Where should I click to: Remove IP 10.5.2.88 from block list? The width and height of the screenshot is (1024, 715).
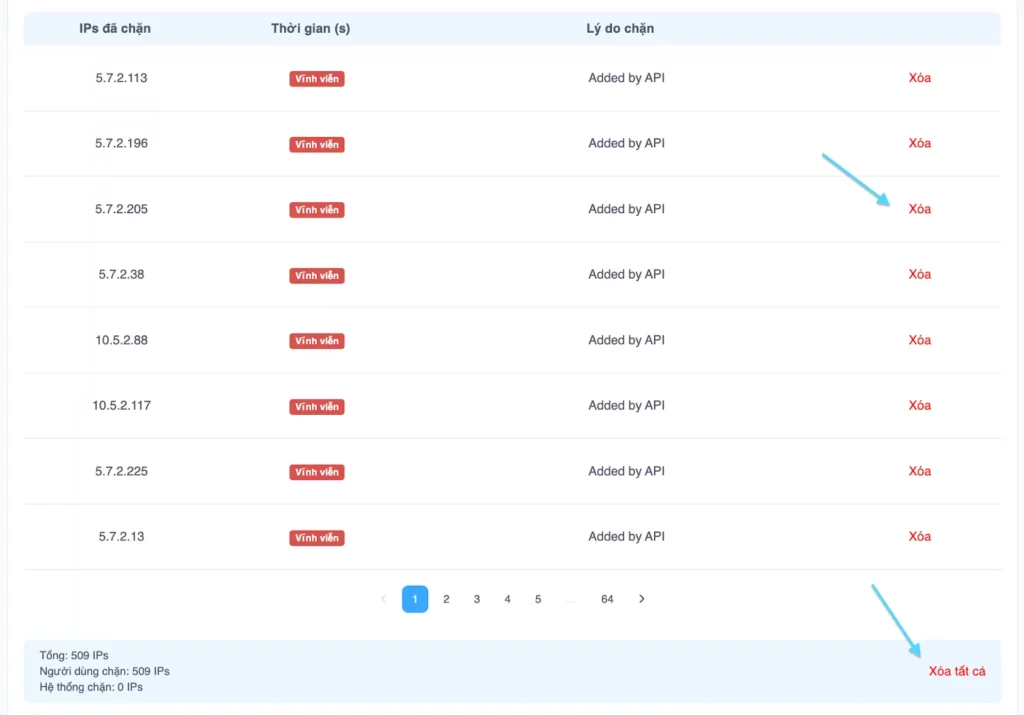(919, 340)
